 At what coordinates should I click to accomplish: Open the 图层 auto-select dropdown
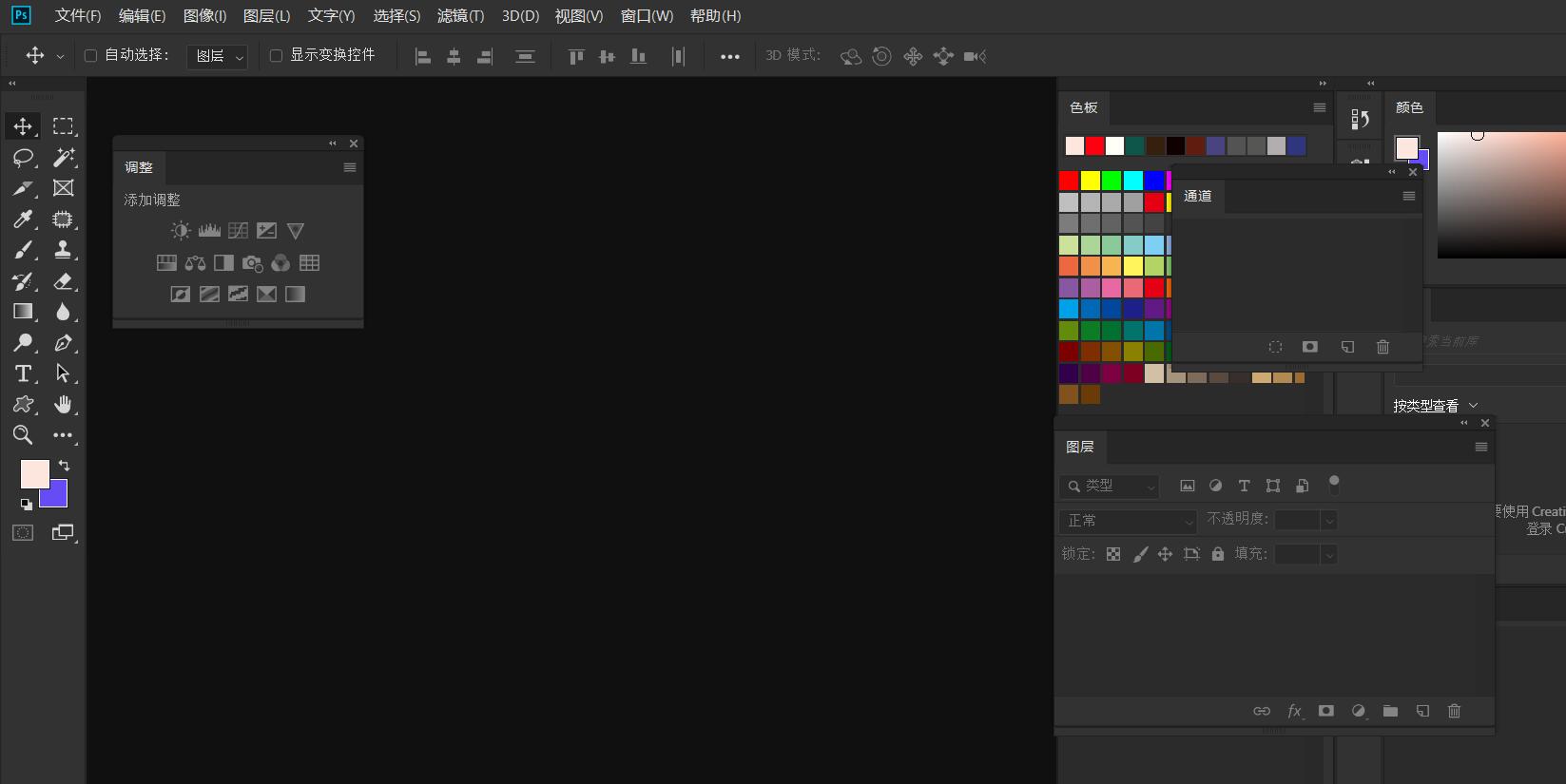coord(218,57)
